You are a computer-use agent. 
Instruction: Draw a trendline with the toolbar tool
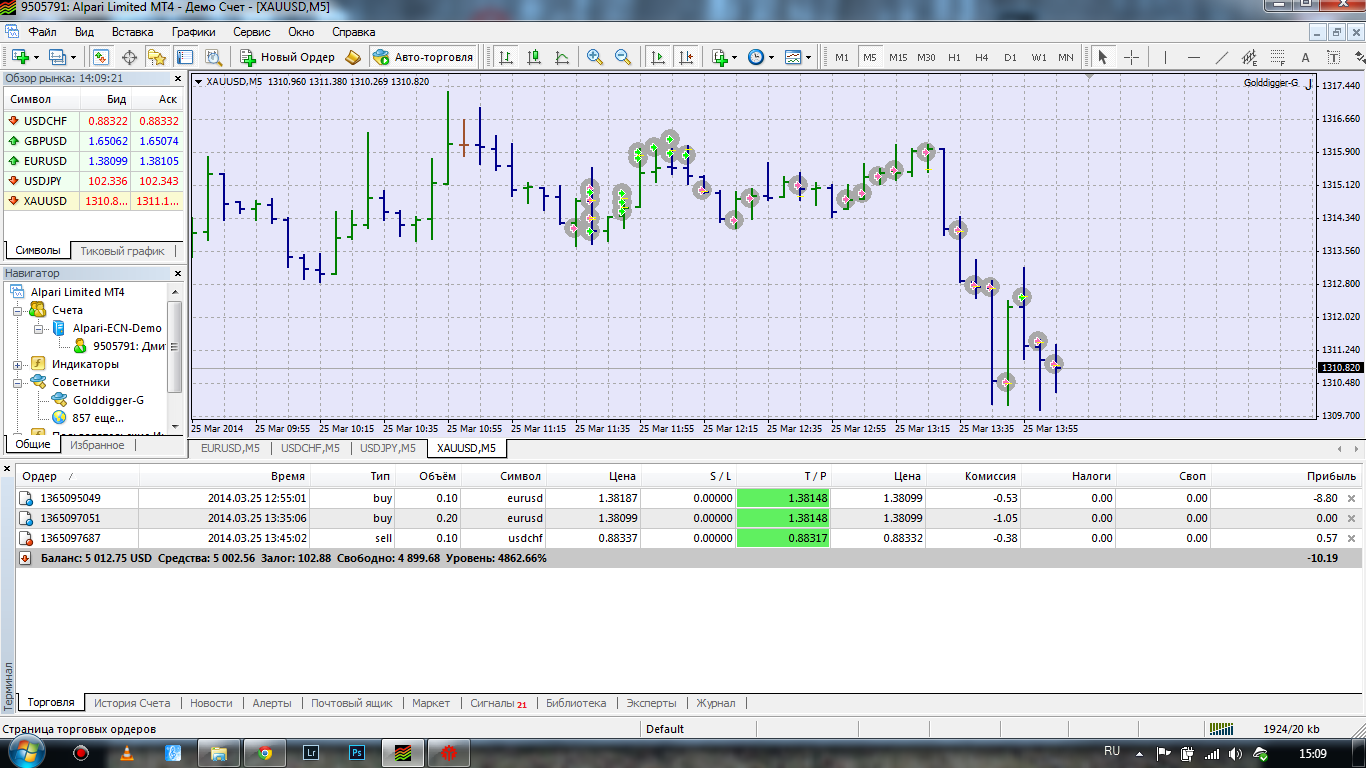(x=1221, y=57)
